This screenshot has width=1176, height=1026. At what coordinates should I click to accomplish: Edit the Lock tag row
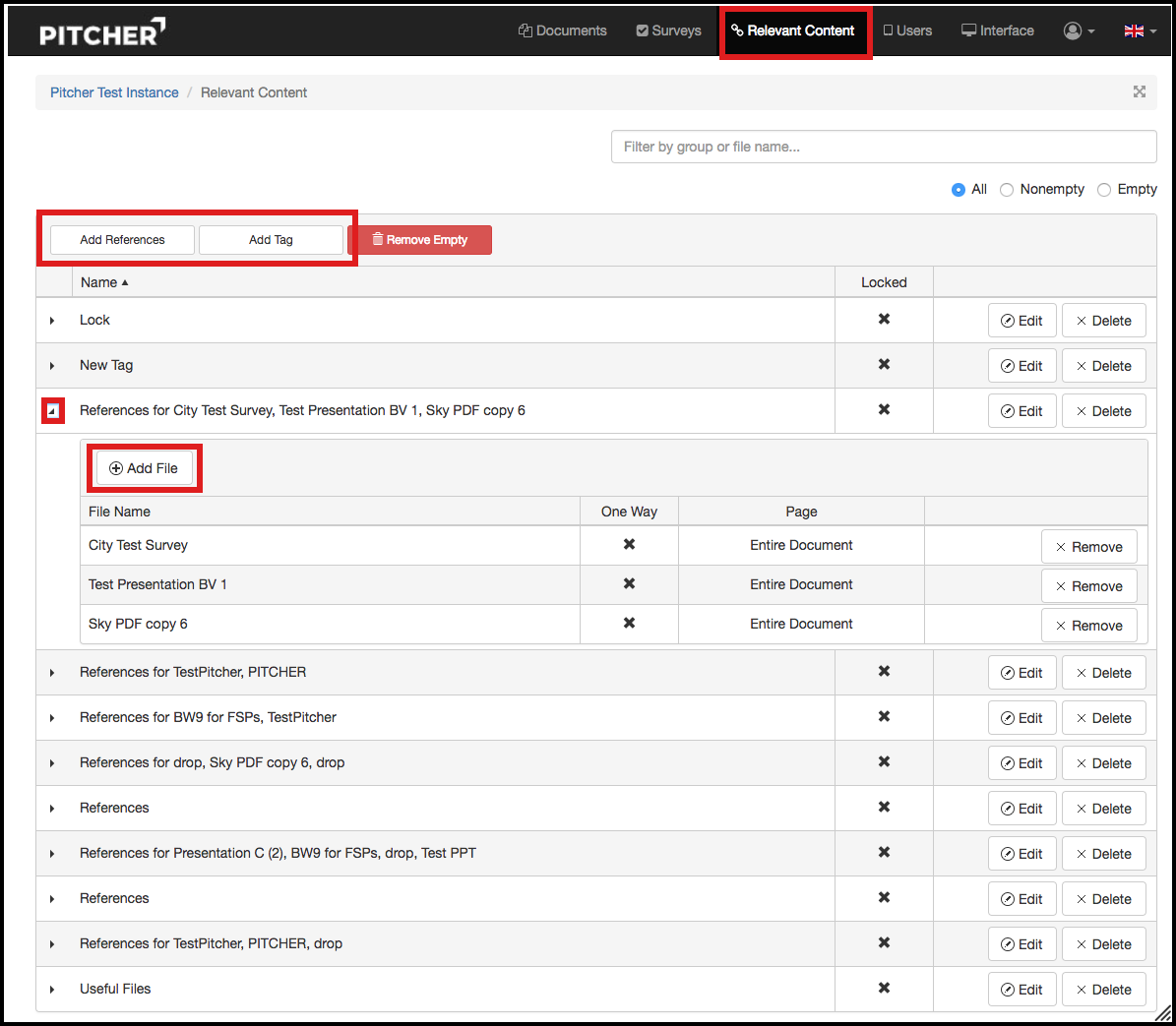[x=1021, y=321]
